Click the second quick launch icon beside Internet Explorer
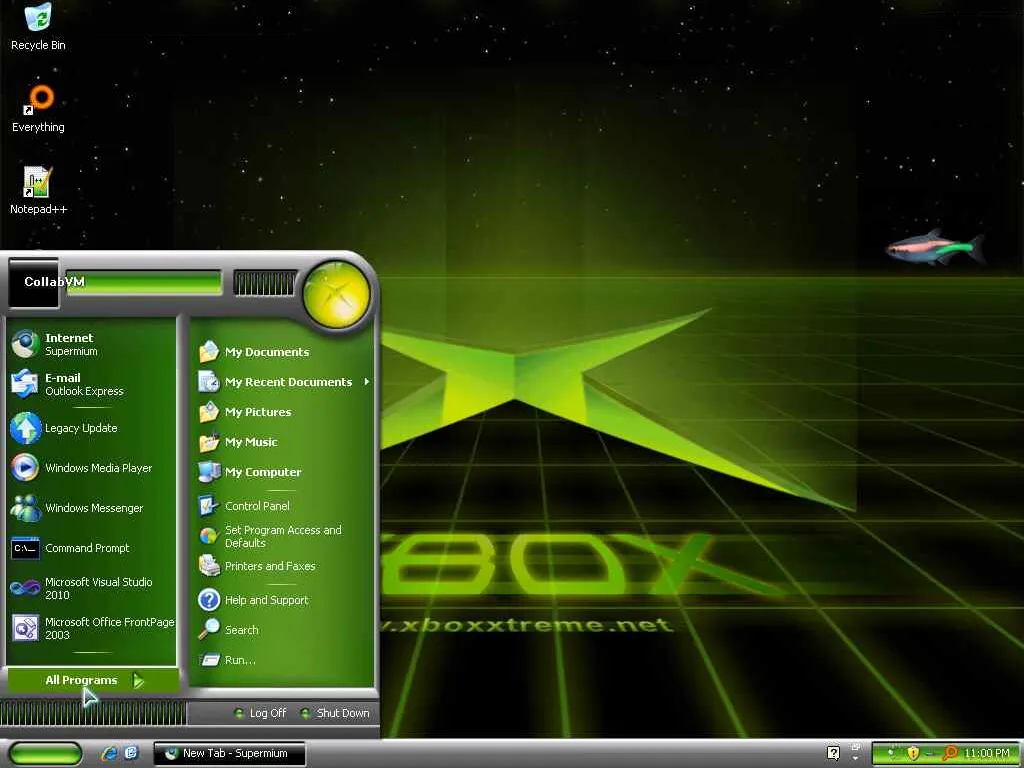1024x768 pixels. tap(131, 753)
